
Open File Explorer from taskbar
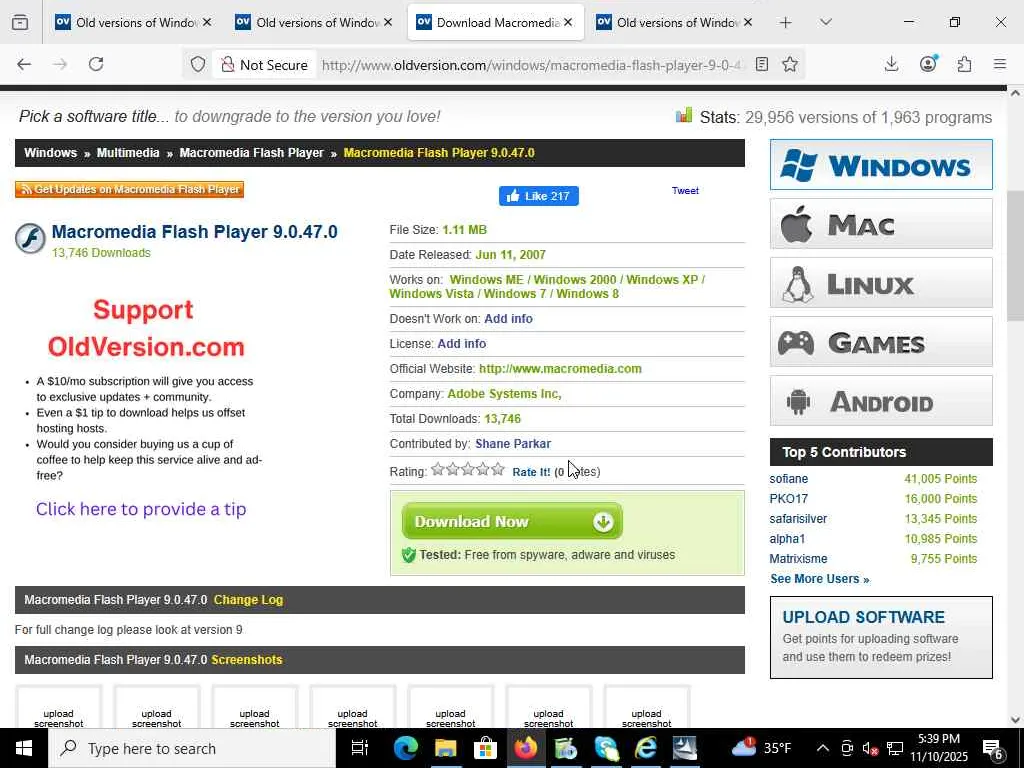[x=445, y=748]
